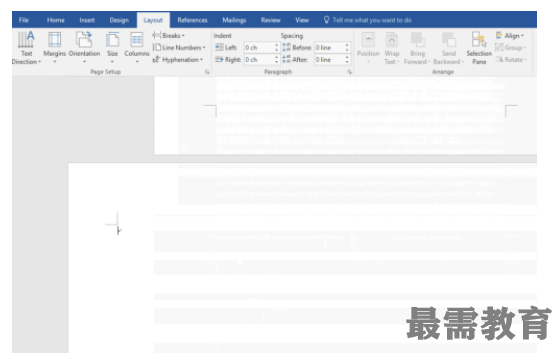Click the Breaks icon
The width and height of the screenshot is (558, 363).
157,35
